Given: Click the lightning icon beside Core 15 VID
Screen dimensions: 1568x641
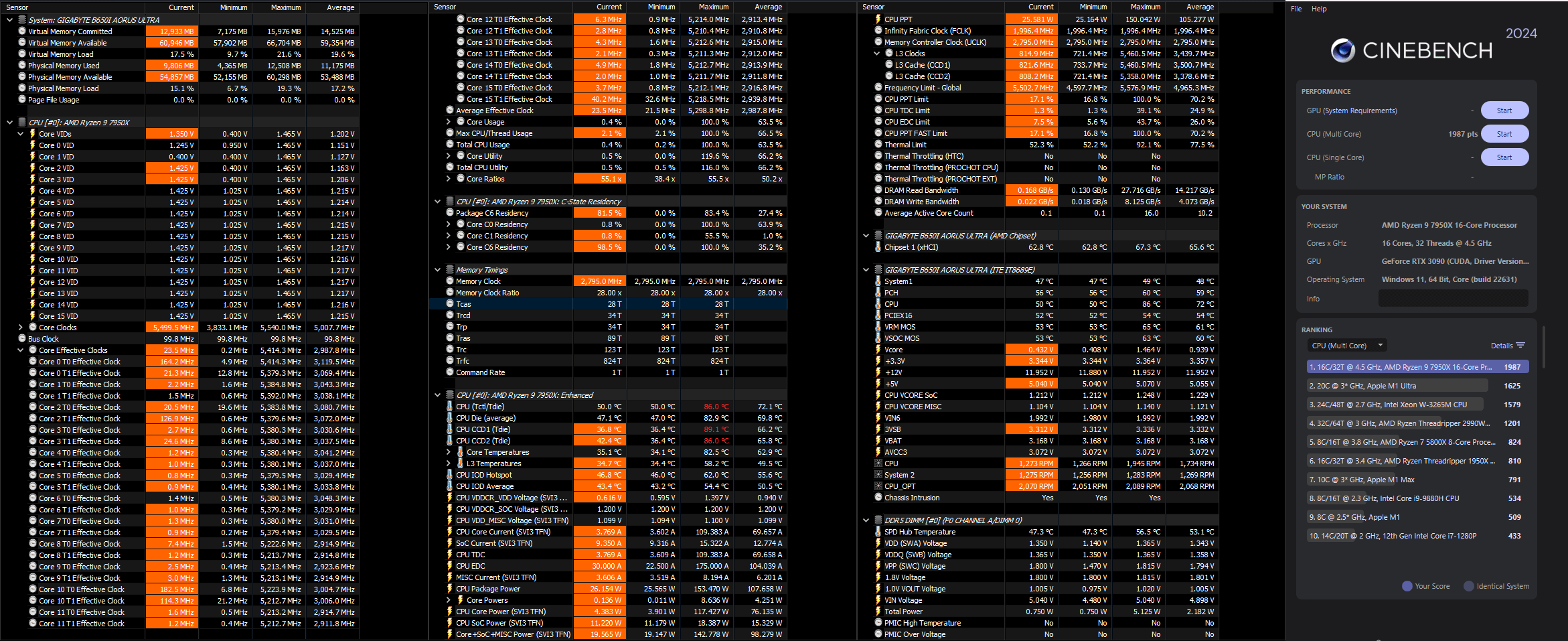Looking at the screenshot, I should click(x=33, y=315).
